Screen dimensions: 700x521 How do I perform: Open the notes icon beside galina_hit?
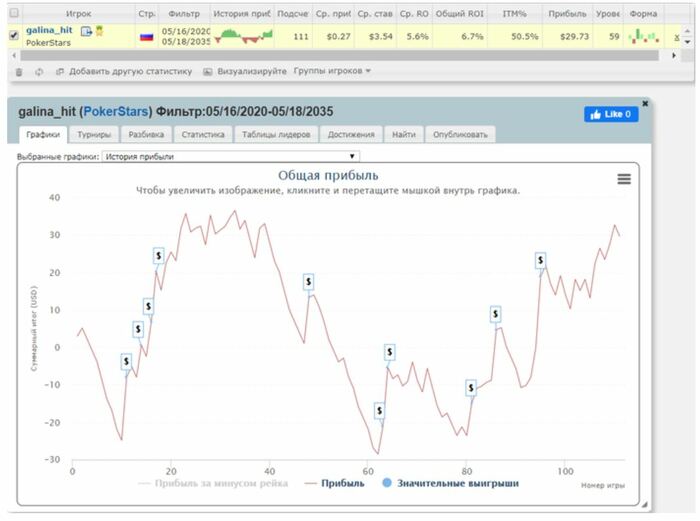(86, 31)
